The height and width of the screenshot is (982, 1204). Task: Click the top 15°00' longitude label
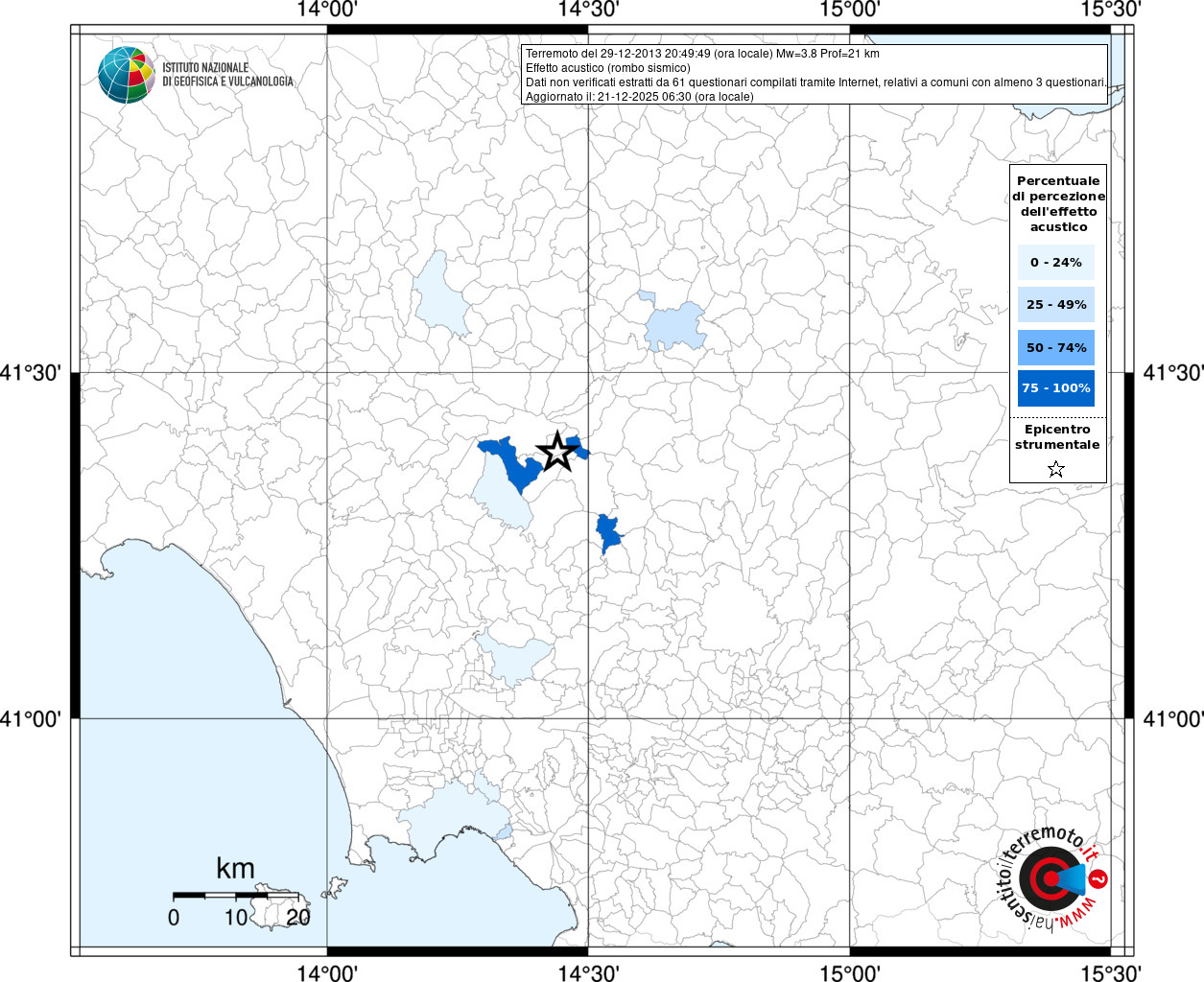850,10
